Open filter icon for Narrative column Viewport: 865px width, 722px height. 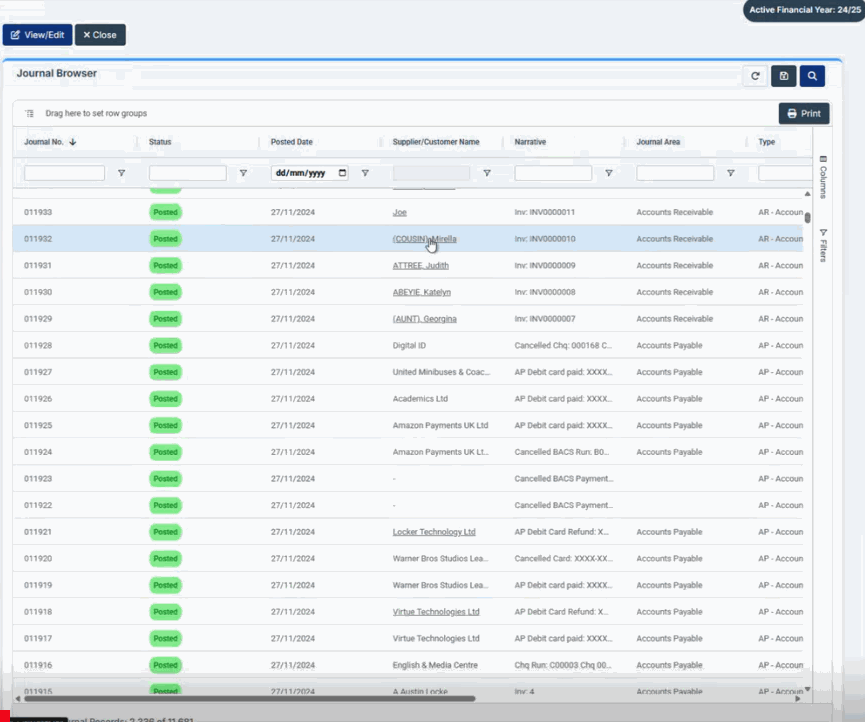(609, 173)
